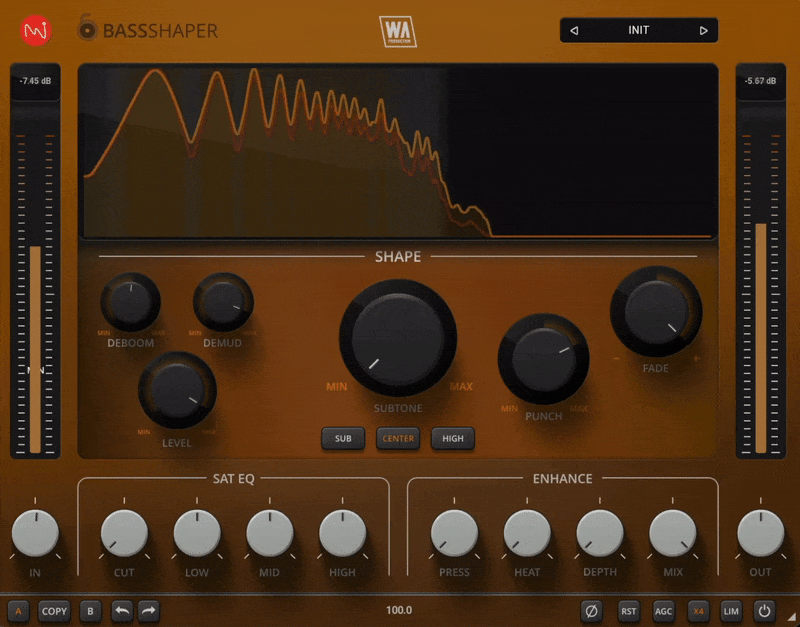
Task: Click the DEMUD knob
Action: pos(223,302)
